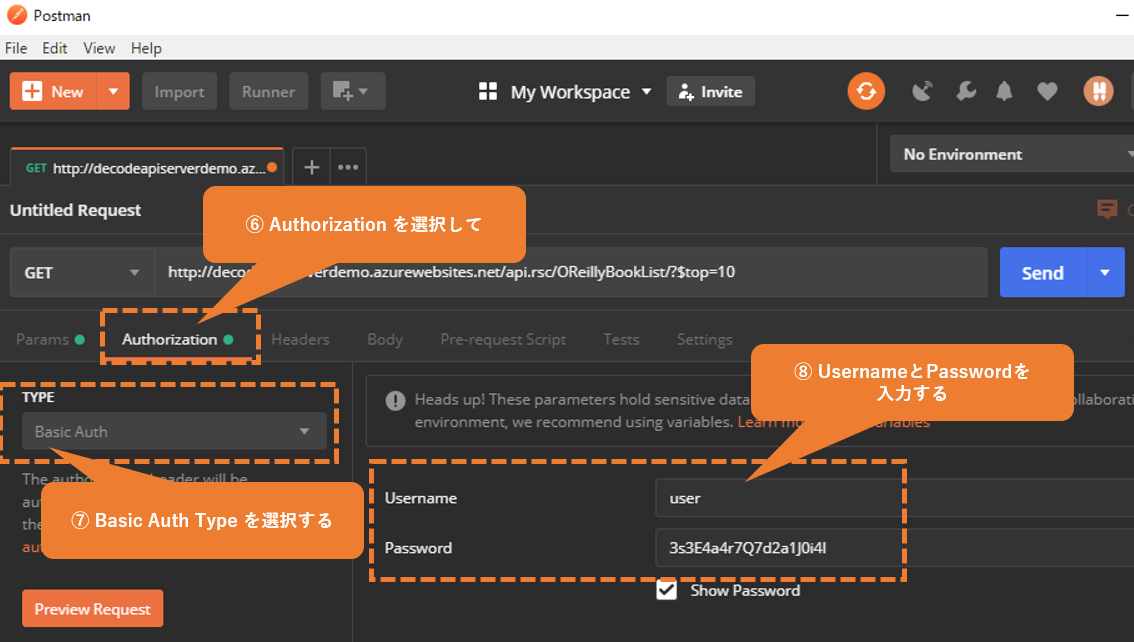Viewport: 1134px width, 642px height.
Task: Expand the New button dropdown arrow
Action: 114,91
